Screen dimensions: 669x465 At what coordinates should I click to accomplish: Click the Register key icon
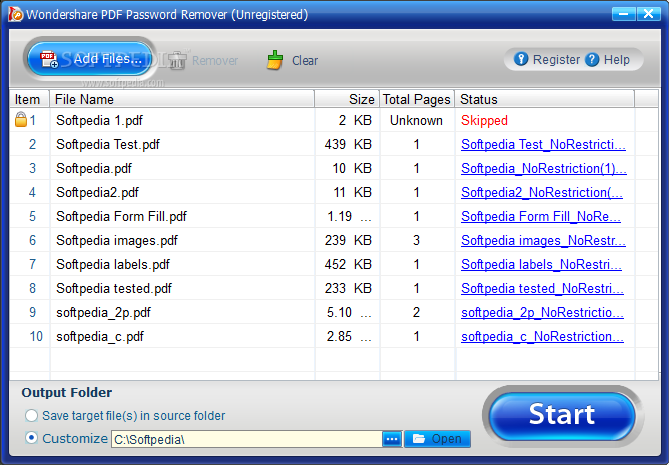[521, 59]
